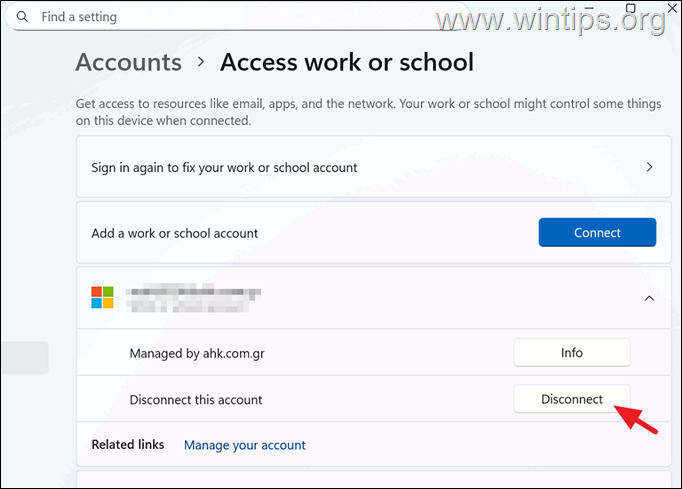Click the 'Related links' label

128,445
